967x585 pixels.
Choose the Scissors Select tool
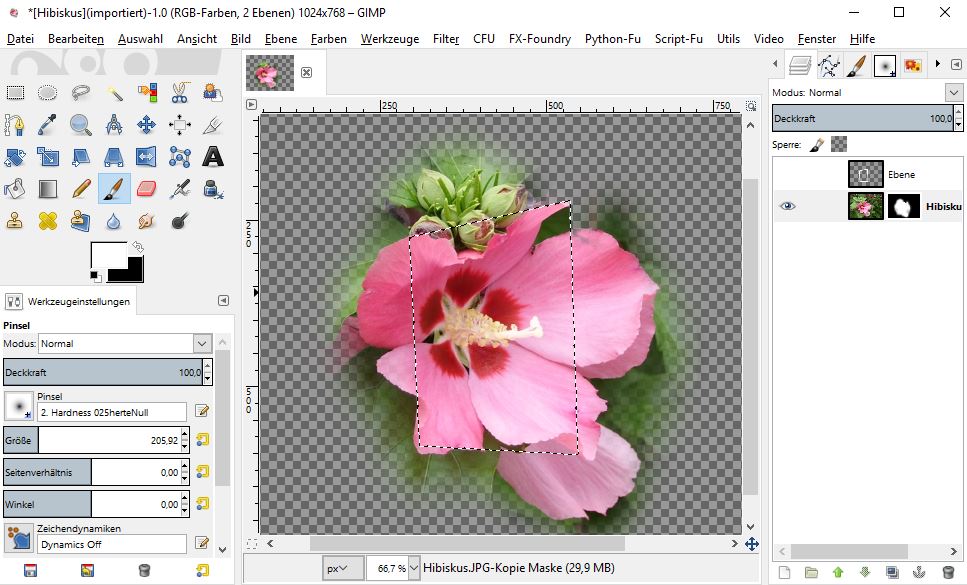coord(180,93)
